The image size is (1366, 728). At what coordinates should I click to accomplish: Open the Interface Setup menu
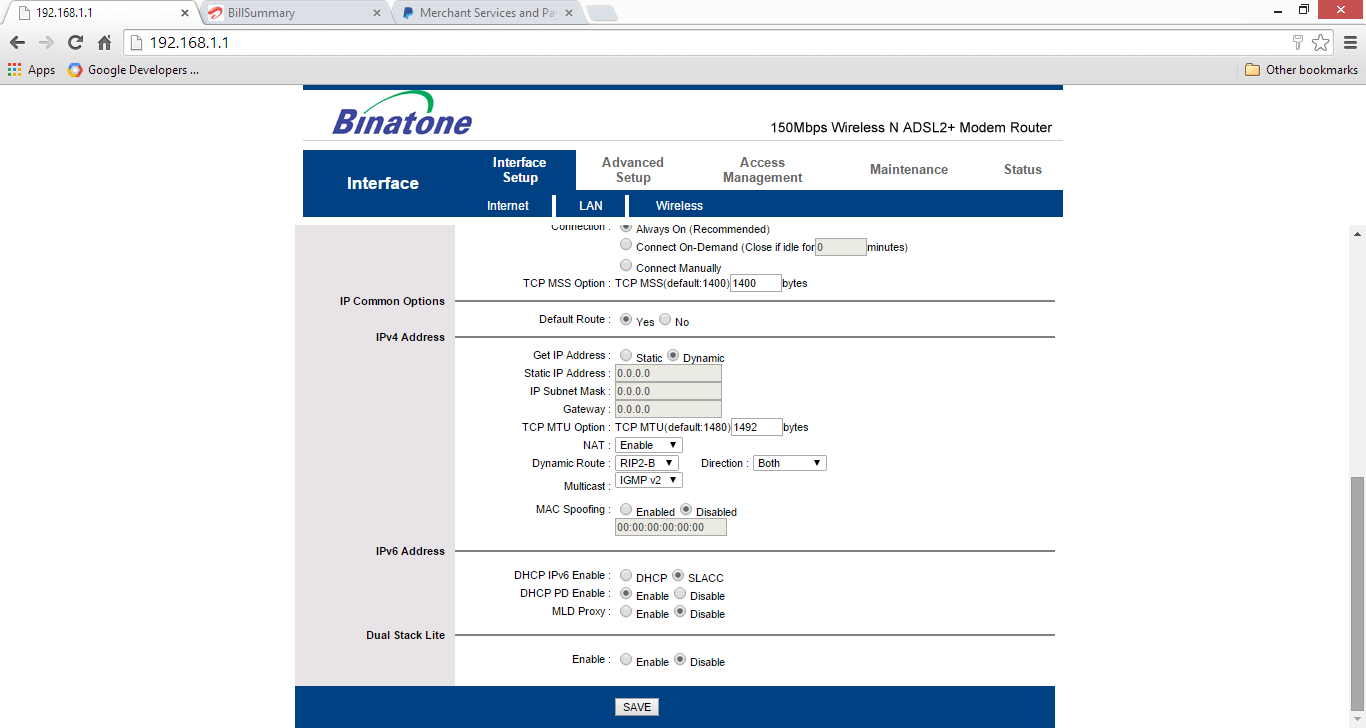(x=520, y=170)
